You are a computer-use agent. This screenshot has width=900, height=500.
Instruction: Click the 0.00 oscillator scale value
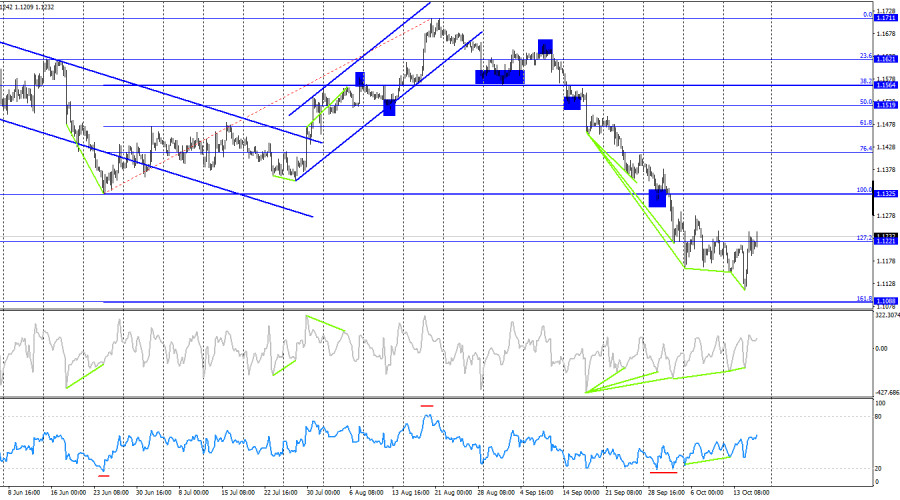(x=881, y=348)
